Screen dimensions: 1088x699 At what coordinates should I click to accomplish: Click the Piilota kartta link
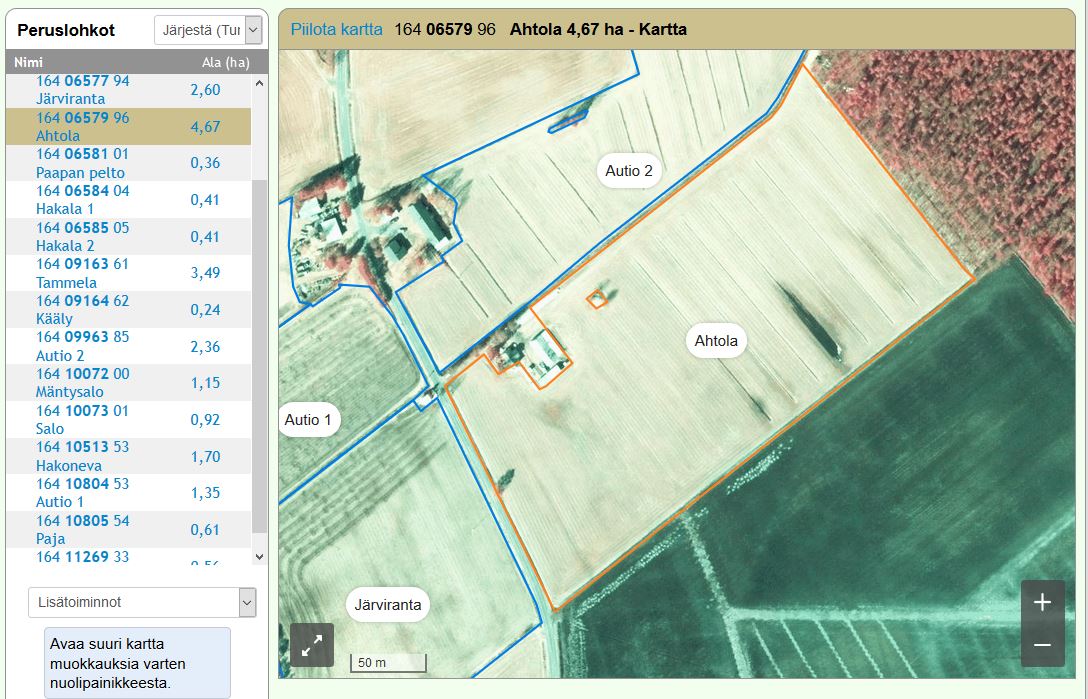point(336,29)
